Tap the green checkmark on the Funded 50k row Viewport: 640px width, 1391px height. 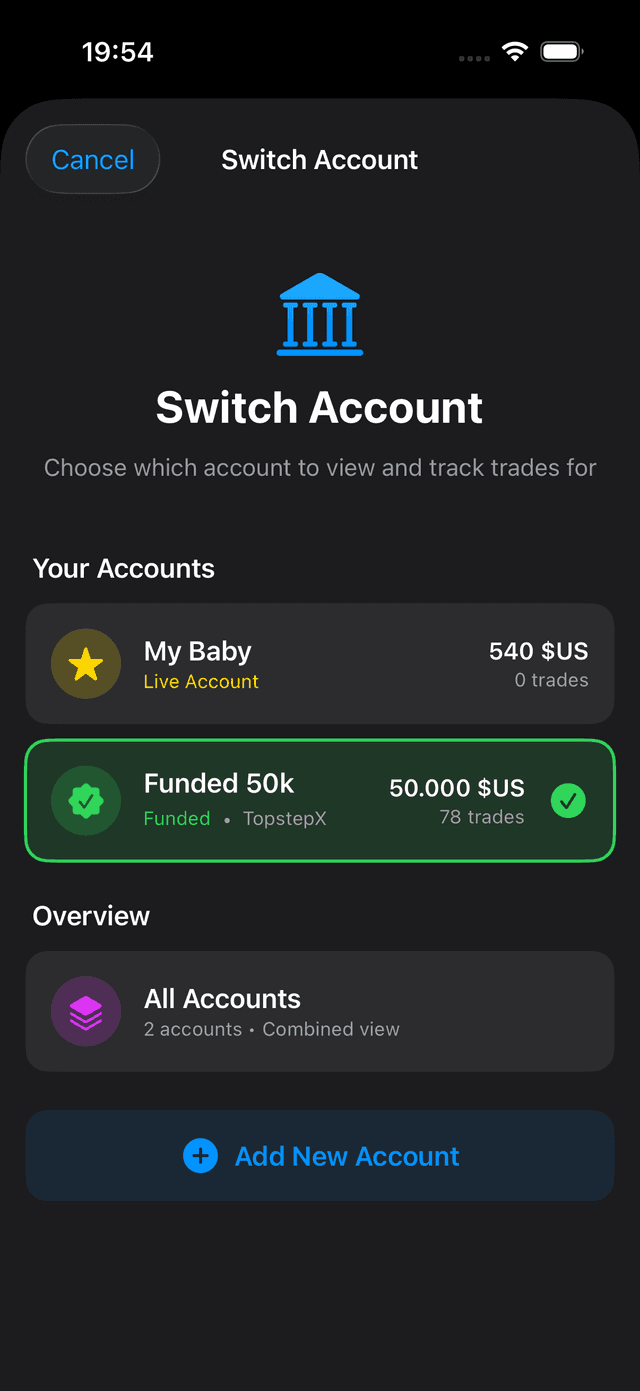pyautogui.click(x=568, y=800)
